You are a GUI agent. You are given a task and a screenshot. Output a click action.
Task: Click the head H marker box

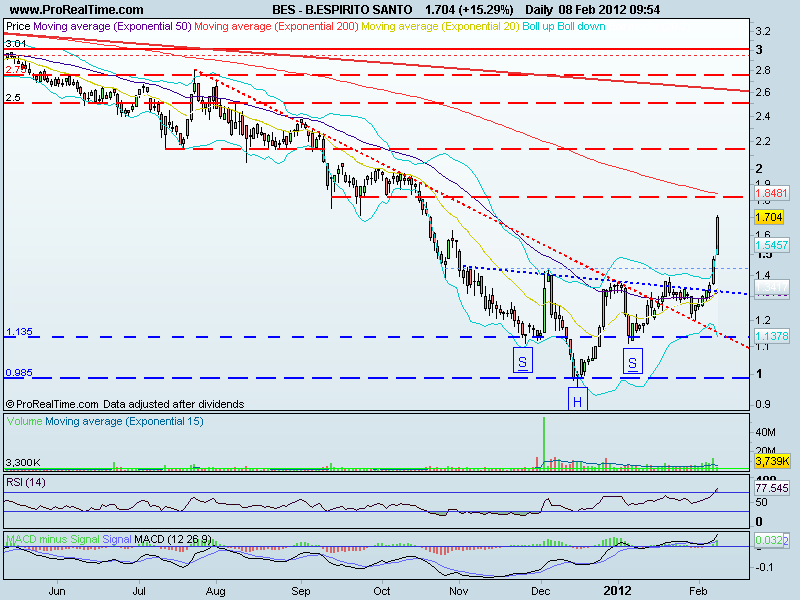click(x=578, y=398)
